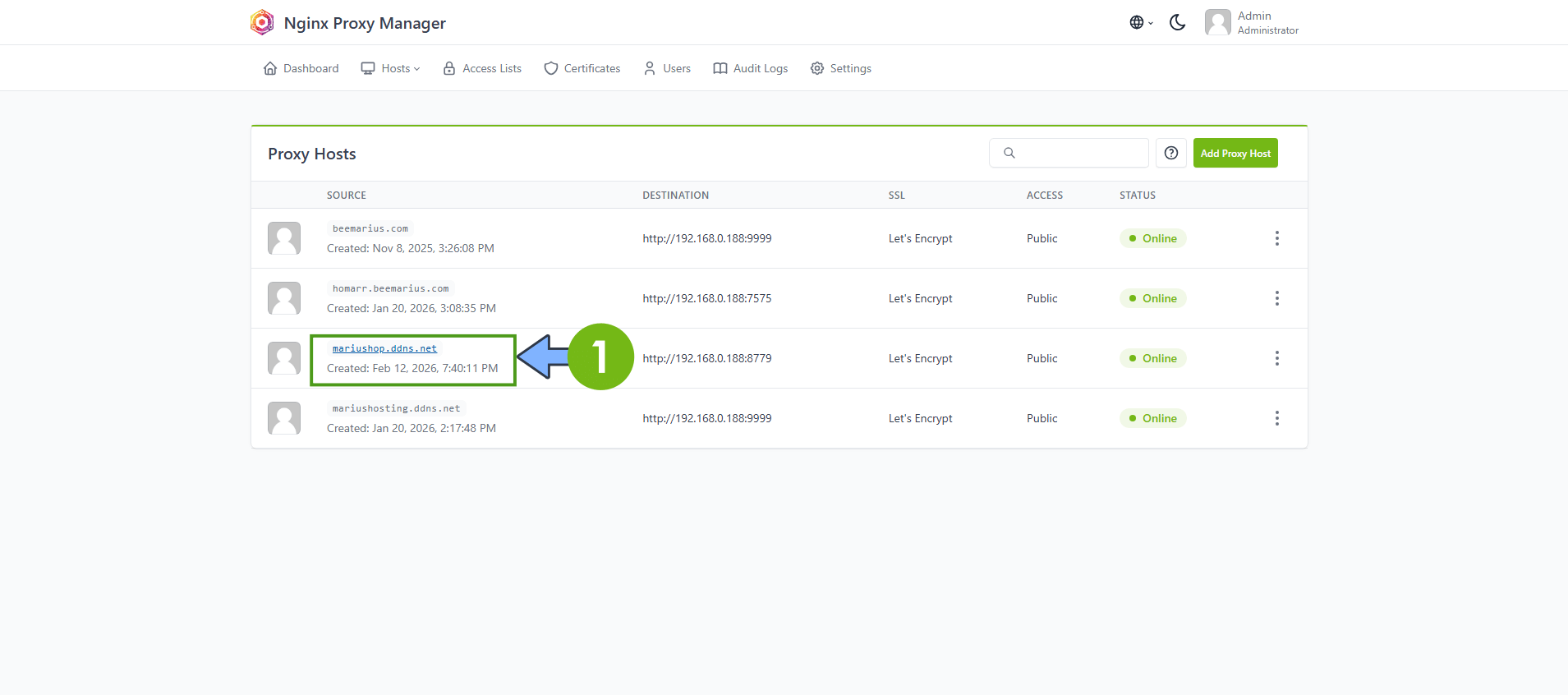This screenshot has width=1568, height=695.
Task: Click the beemarius.com domain tag
Action: coord(370,228)
